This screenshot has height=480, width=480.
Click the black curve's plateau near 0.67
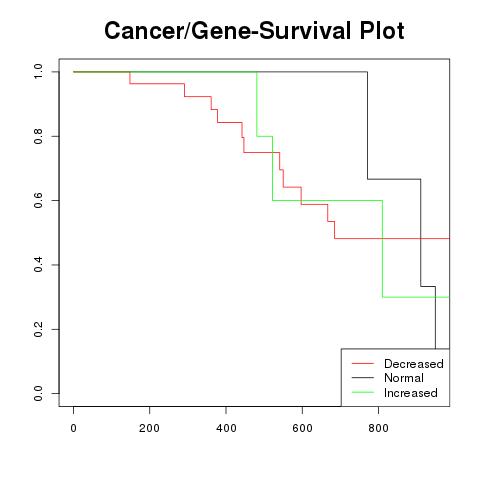point(394,179)
